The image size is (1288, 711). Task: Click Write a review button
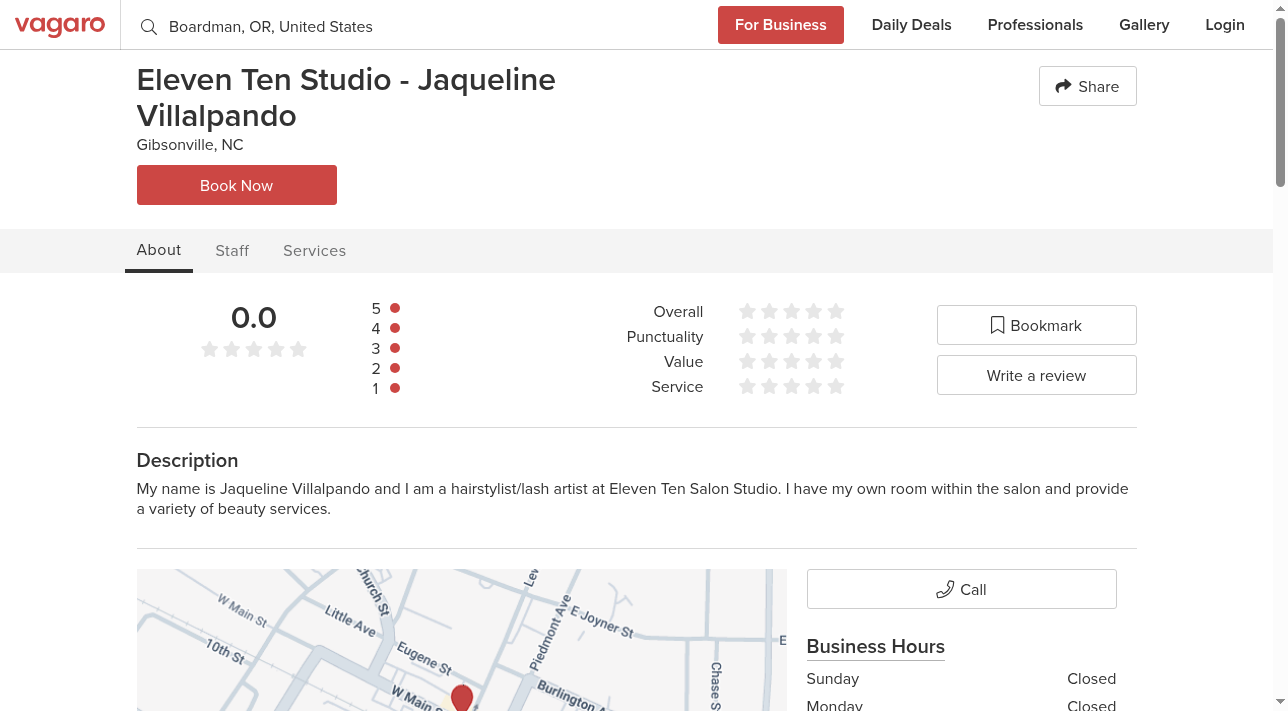pos(1037,375)
